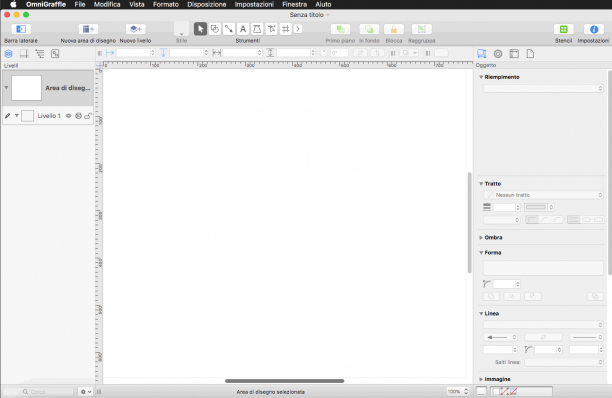Image resolution: width=612 pixels, height=398 pixels.
Task: Select the Text tool
Action: click(x=243, y=29)
